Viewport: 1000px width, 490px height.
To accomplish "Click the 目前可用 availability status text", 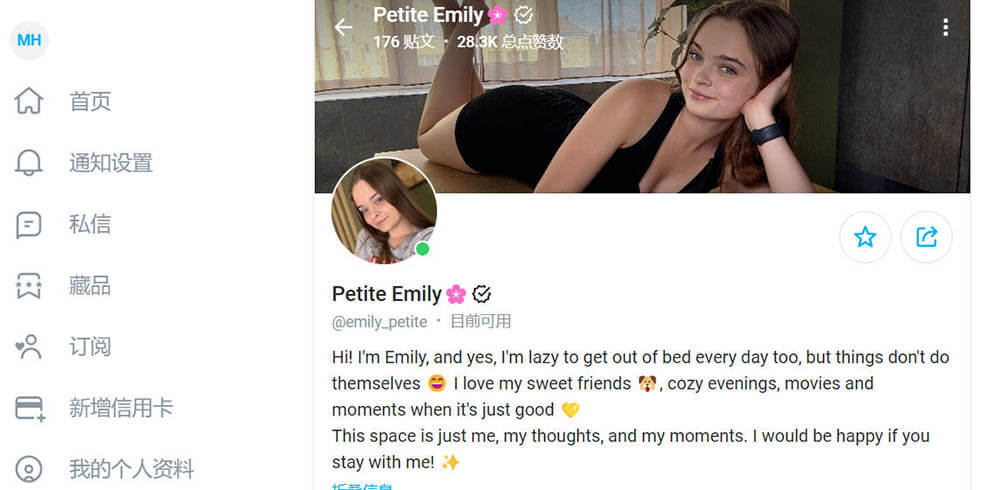I will (480, 322).
